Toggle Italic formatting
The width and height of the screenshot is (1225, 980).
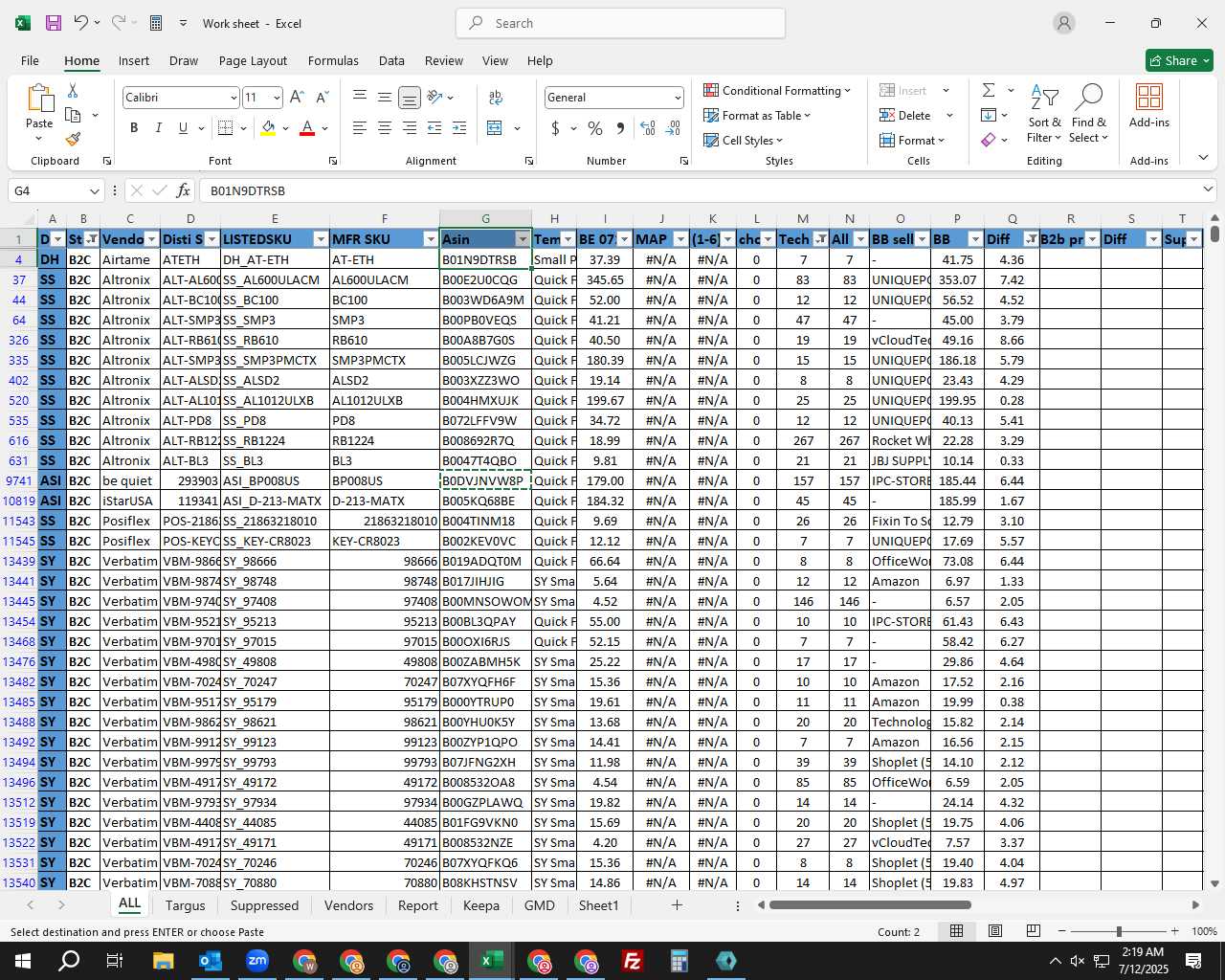[158, 128]
